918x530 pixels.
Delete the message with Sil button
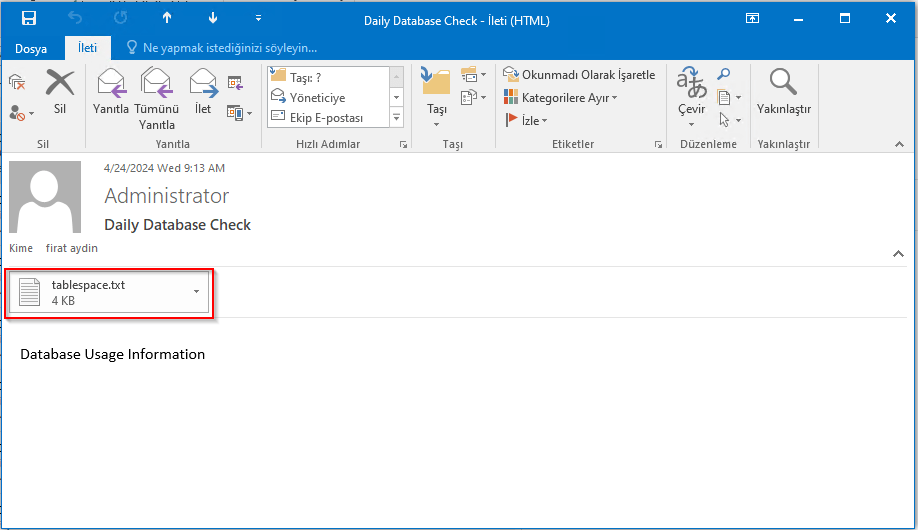click(60, 91)
